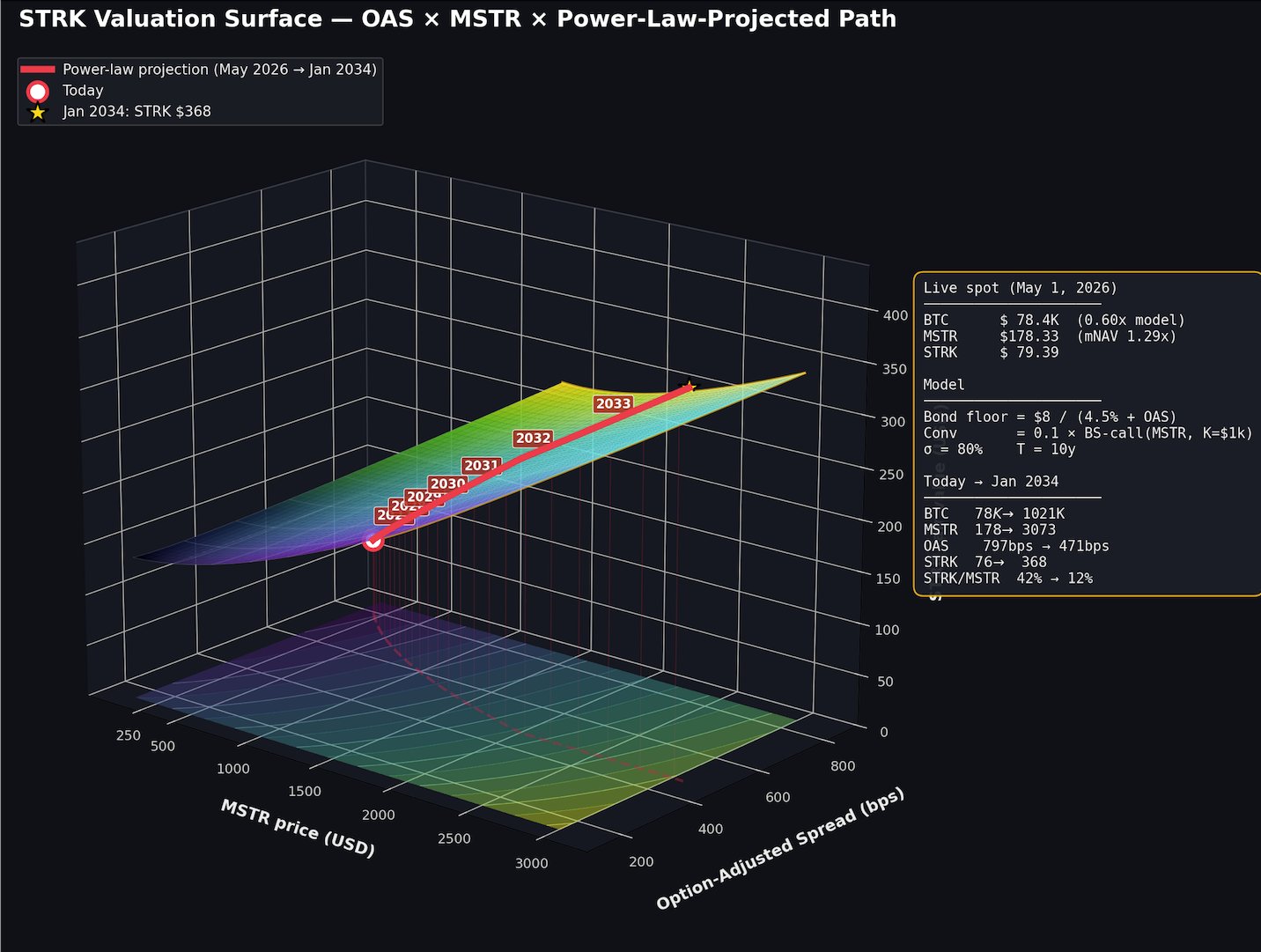Click the 2000 tick on MSTR price axis

point(379,815)
